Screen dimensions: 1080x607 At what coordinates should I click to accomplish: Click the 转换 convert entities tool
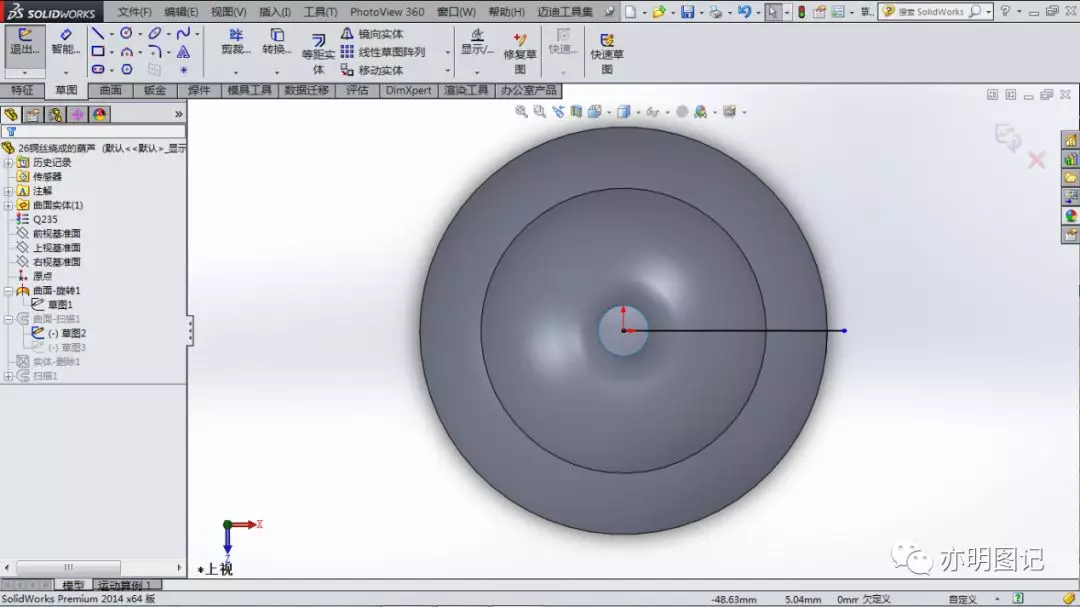pos(277,43)
